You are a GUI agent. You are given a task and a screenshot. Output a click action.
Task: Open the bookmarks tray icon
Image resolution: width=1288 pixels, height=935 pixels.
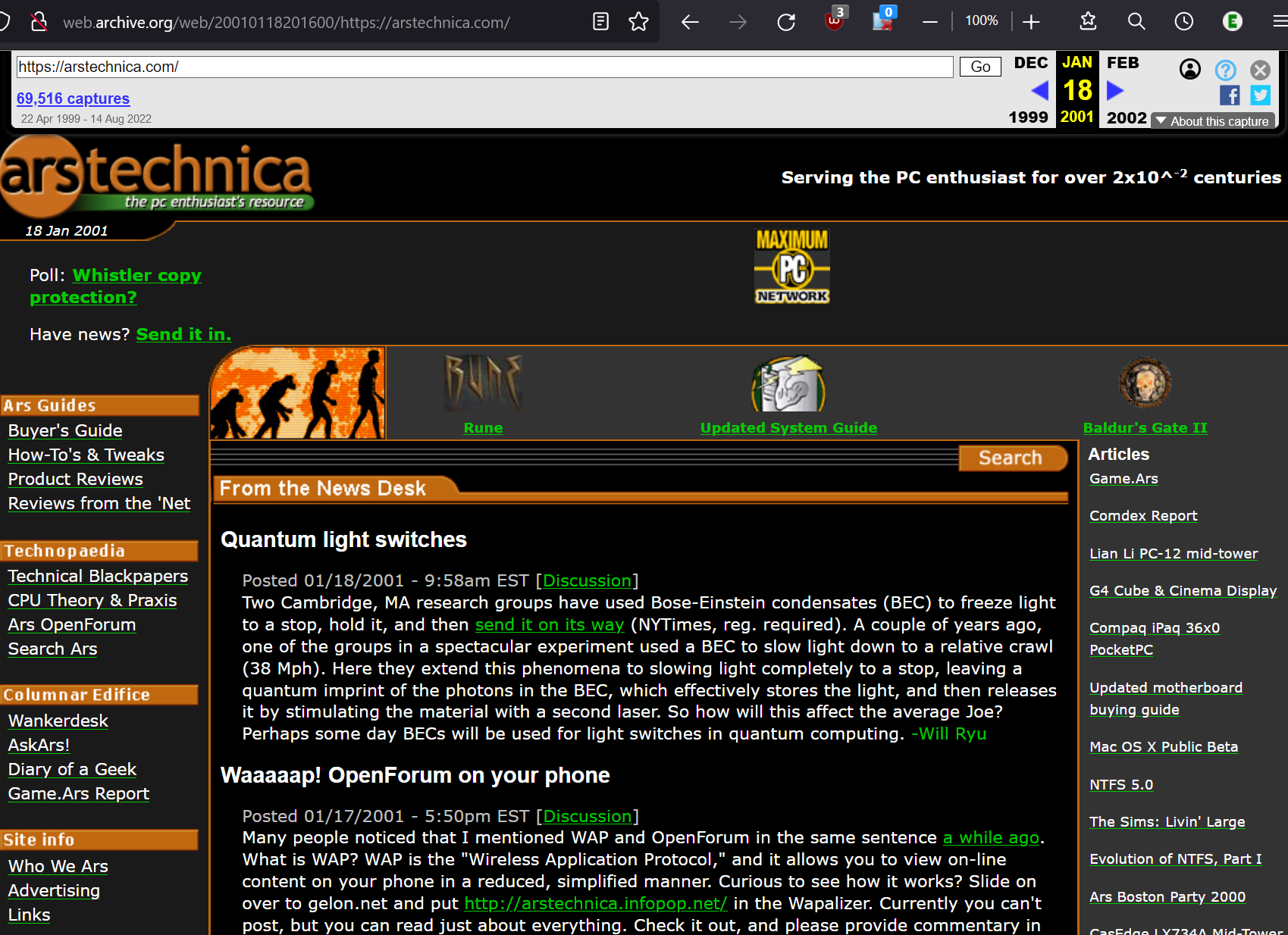[x=1088, y=21]
